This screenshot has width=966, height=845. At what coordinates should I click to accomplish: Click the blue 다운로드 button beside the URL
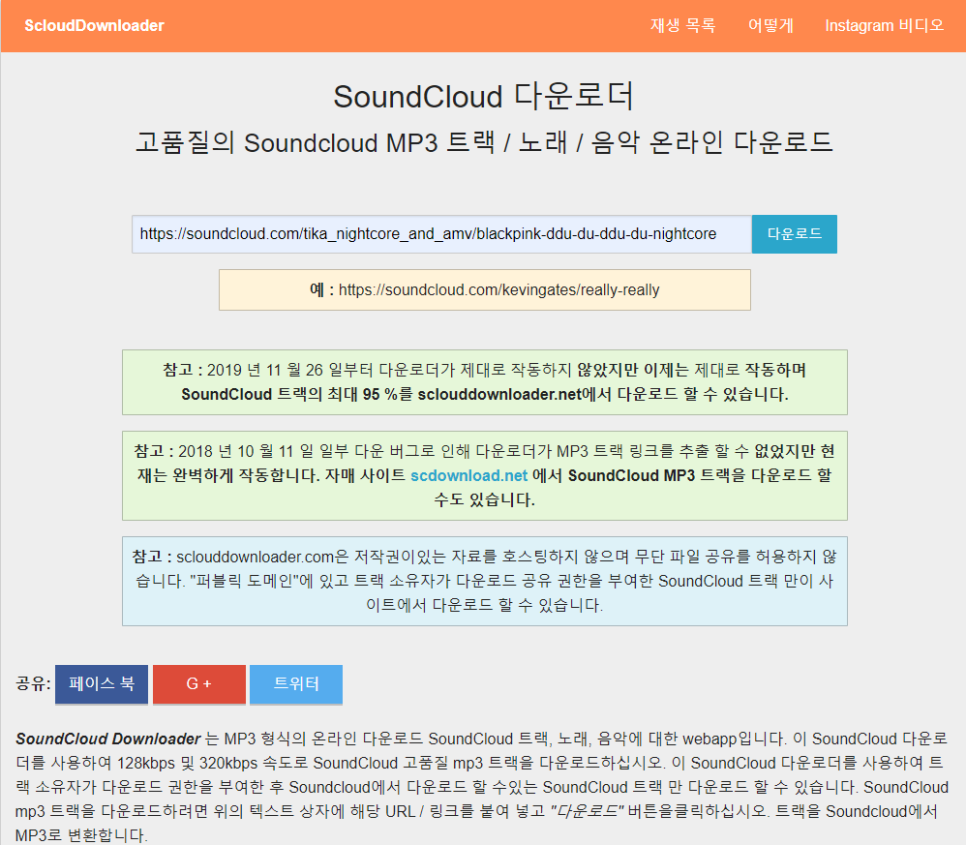(x=794, y=233)
